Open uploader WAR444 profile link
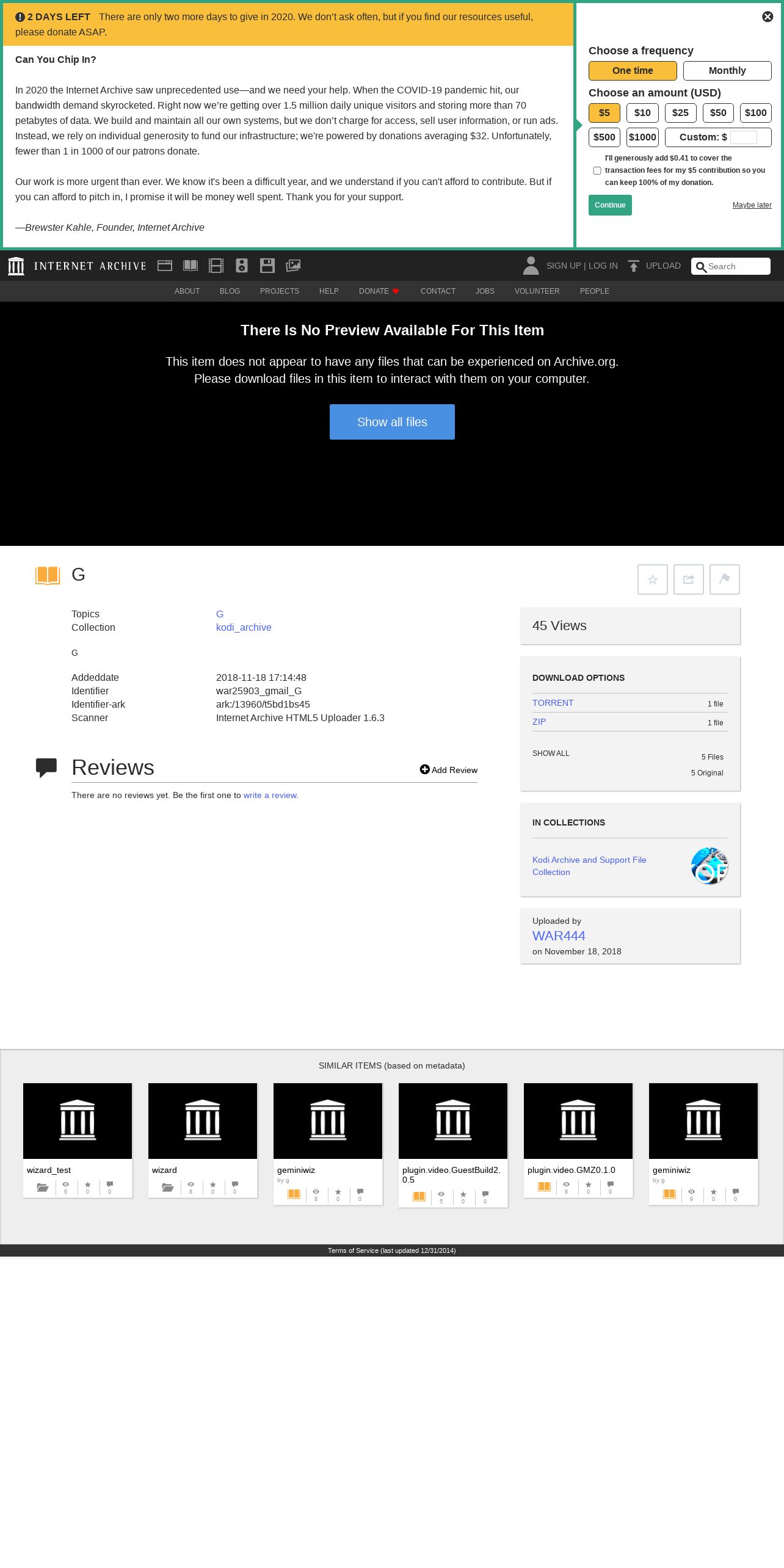The width and height of the screenshot is (784, 1568). 559,936
